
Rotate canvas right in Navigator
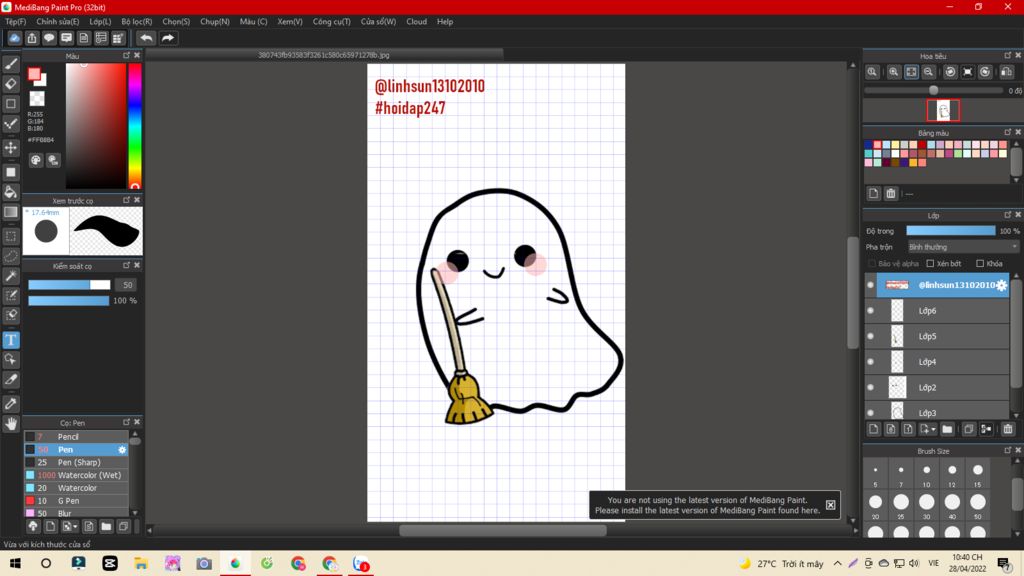pyautogui.click(x=985, y=72)
